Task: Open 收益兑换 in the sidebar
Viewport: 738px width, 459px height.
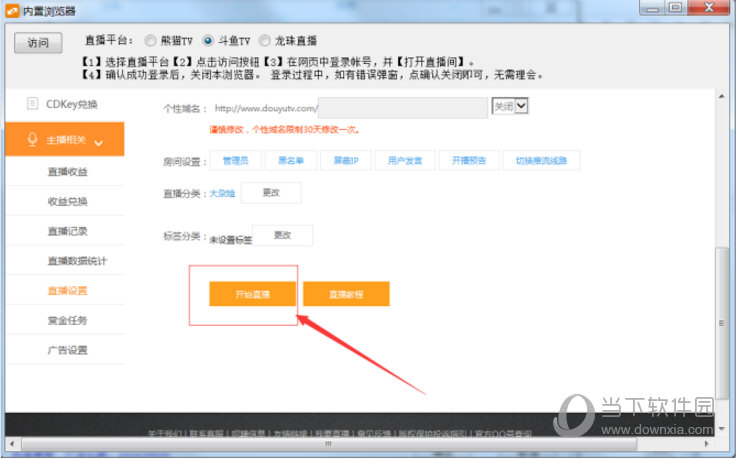Action: coord(67,201)
